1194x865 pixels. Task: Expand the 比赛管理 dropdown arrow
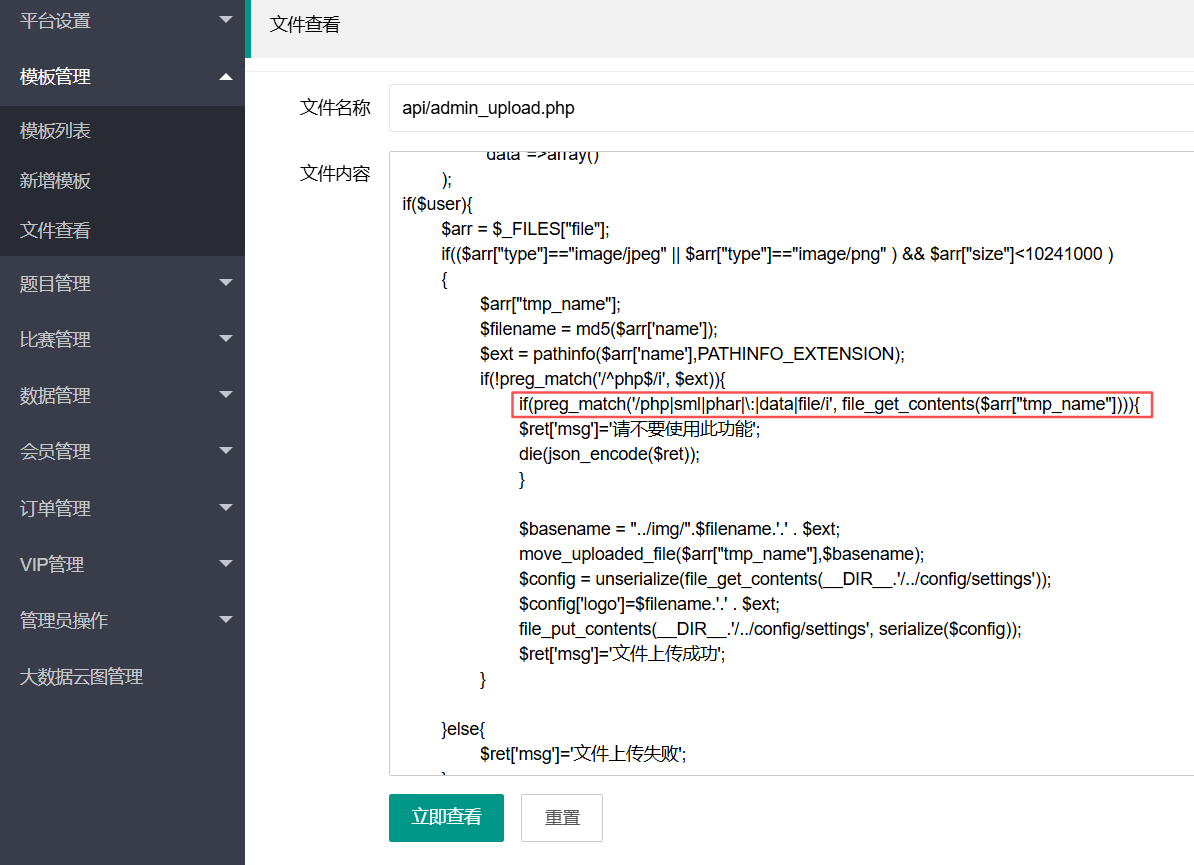[x=225, y=340]
